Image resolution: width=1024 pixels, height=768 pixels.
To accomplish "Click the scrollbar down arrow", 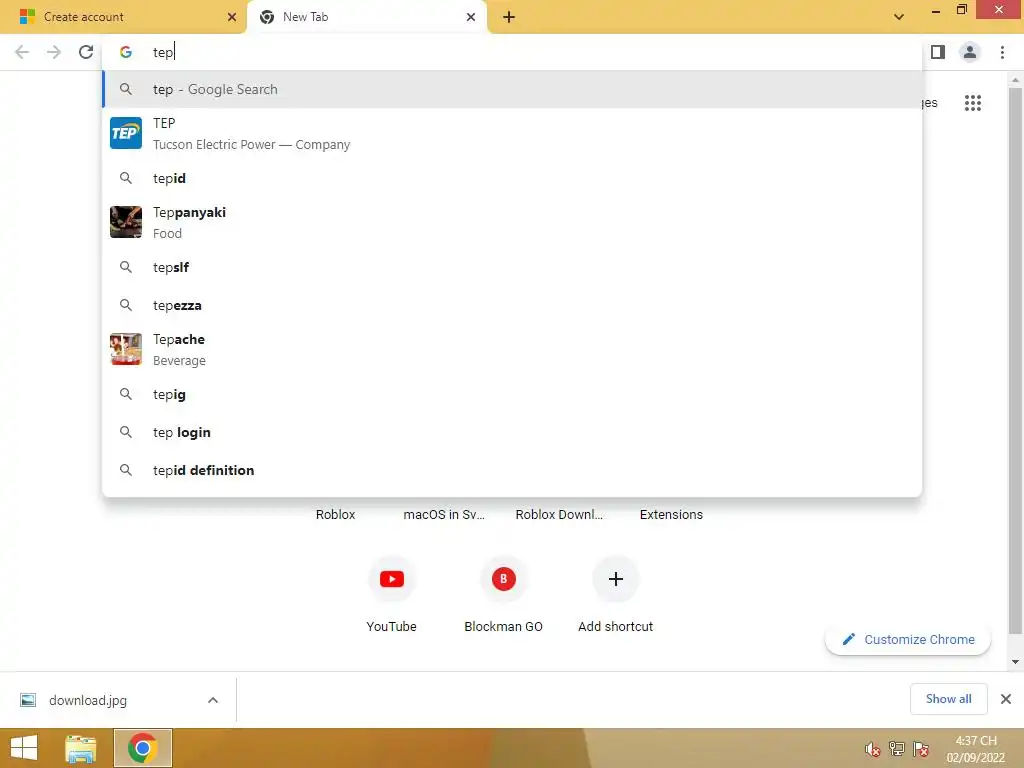I will pos(1015,662).
